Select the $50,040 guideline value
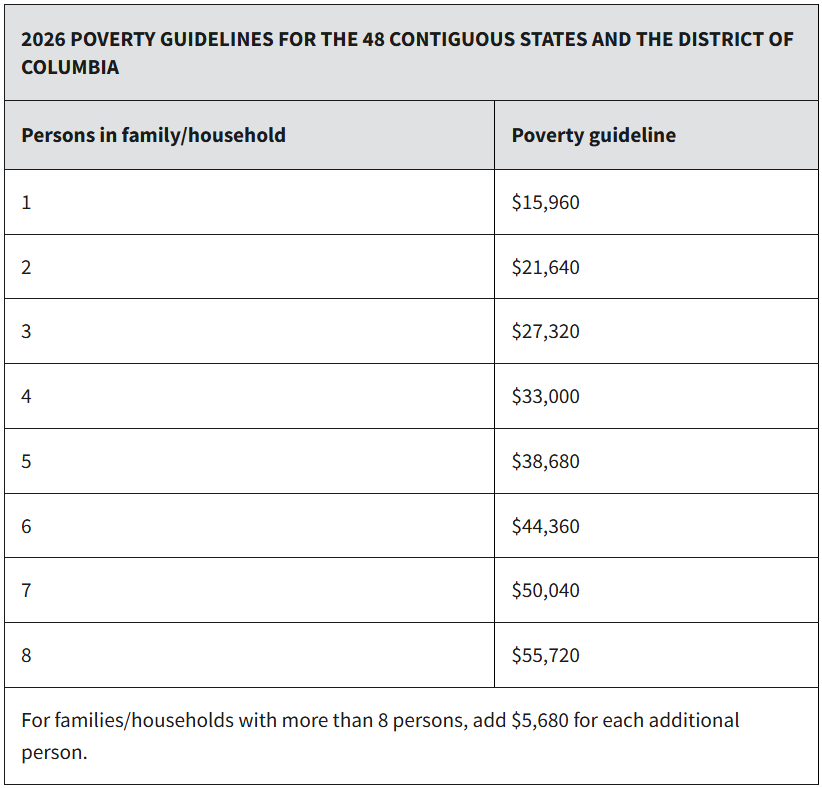Image resolution: width=822 pixels, height=788 pixels. click(545, 590)
